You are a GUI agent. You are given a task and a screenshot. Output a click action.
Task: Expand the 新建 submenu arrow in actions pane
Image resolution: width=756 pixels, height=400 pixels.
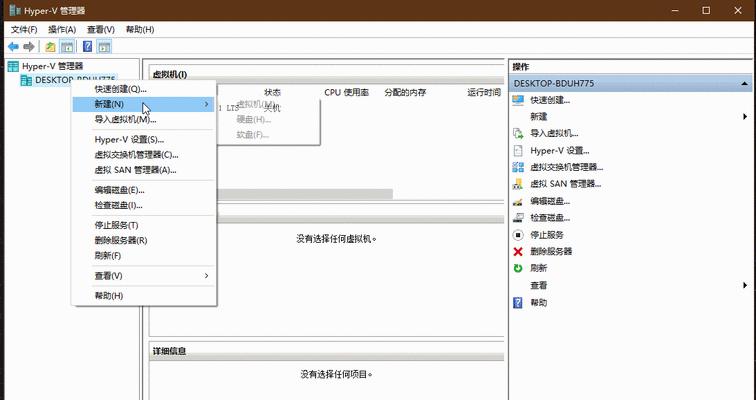click(x=745, y=117)
